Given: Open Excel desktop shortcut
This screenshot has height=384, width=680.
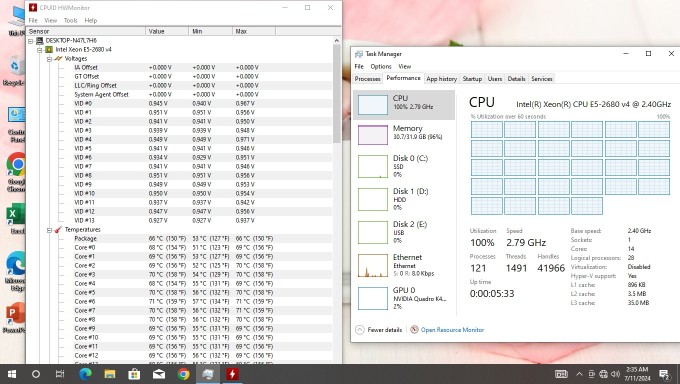Looking at the screenshot, I should point(16,219).
